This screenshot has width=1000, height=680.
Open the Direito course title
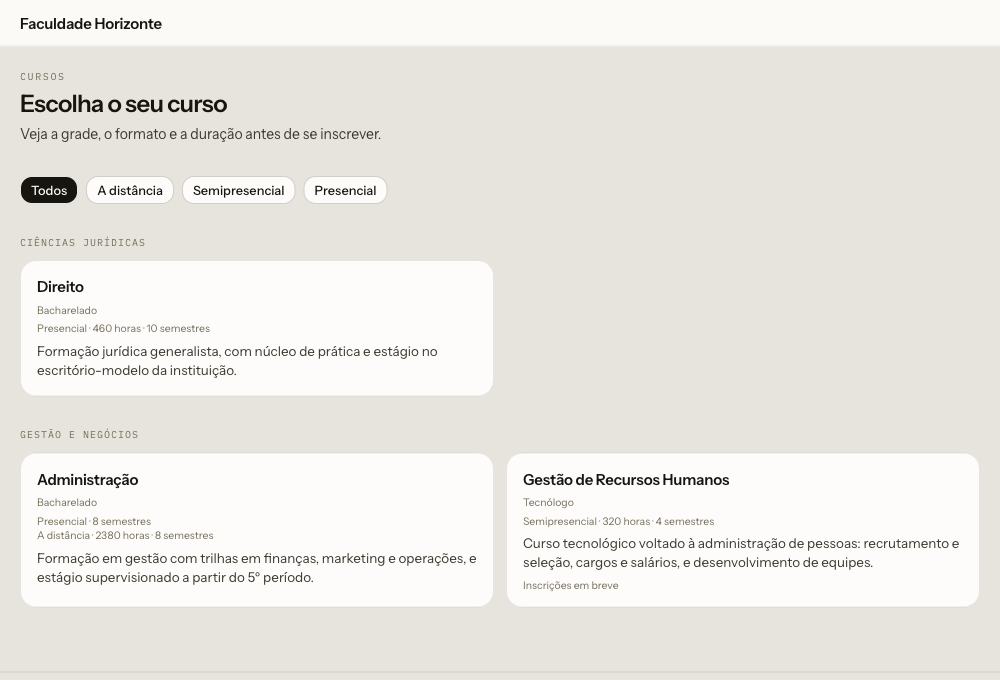(x=61, y=287)
